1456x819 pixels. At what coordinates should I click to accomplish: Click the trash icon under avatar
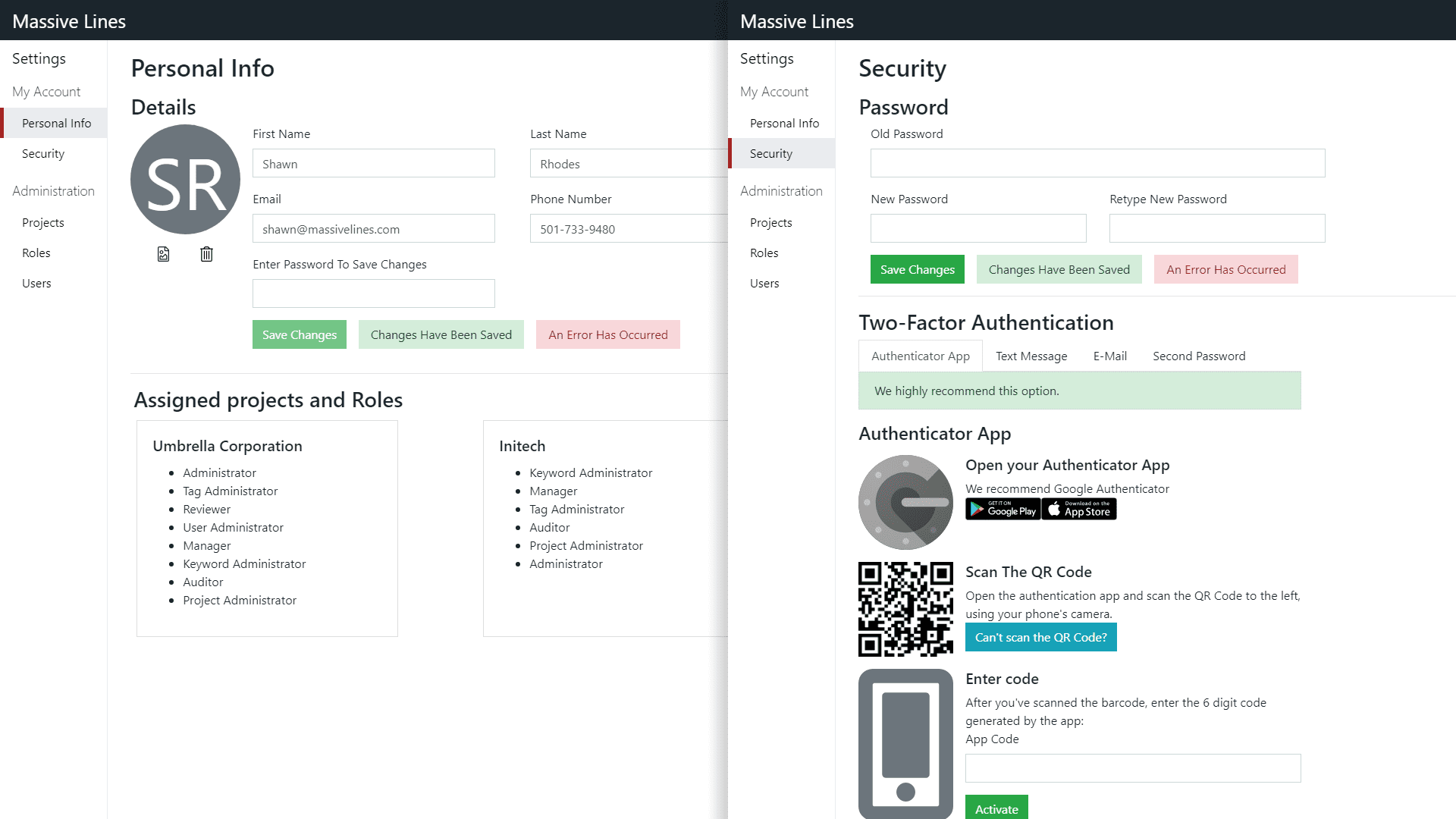[x=206, y=254]
